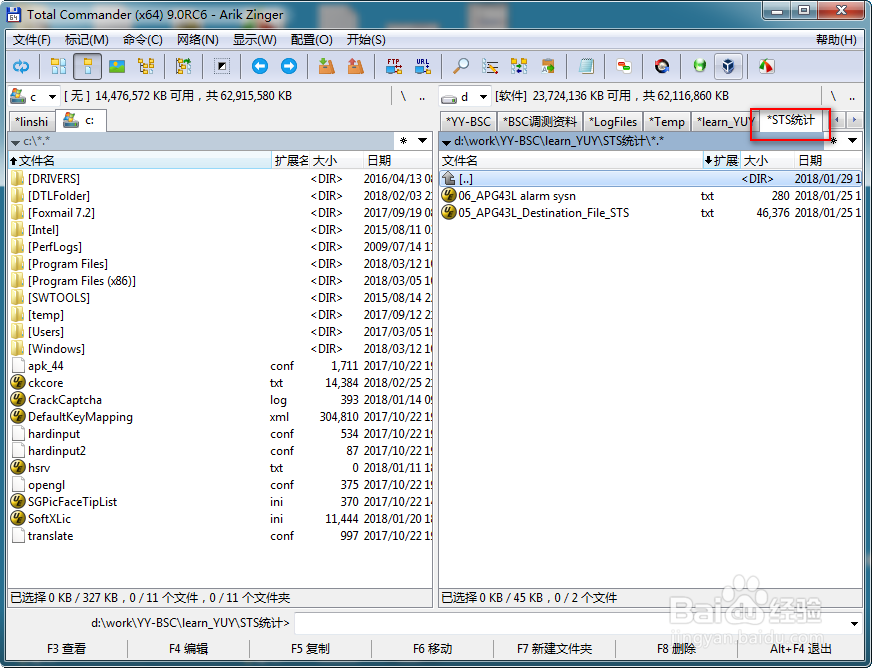Open FTP connect icon
872x668 pixels.
[x=394, y=67]
